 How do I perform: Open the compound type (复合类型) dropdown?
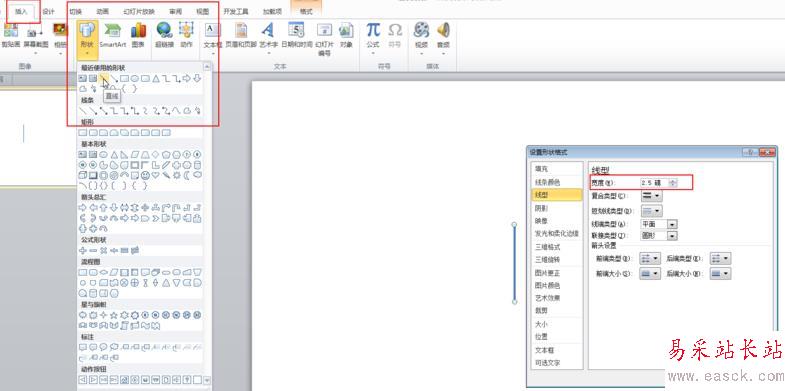click(651, 196)
